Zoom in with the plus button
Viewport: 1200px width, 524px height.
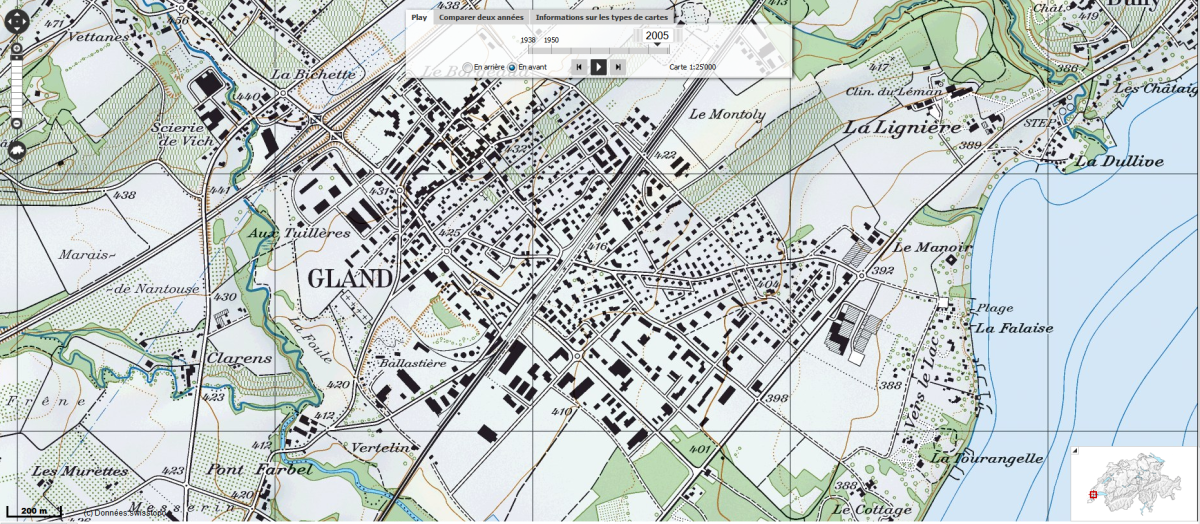point(17,47)
